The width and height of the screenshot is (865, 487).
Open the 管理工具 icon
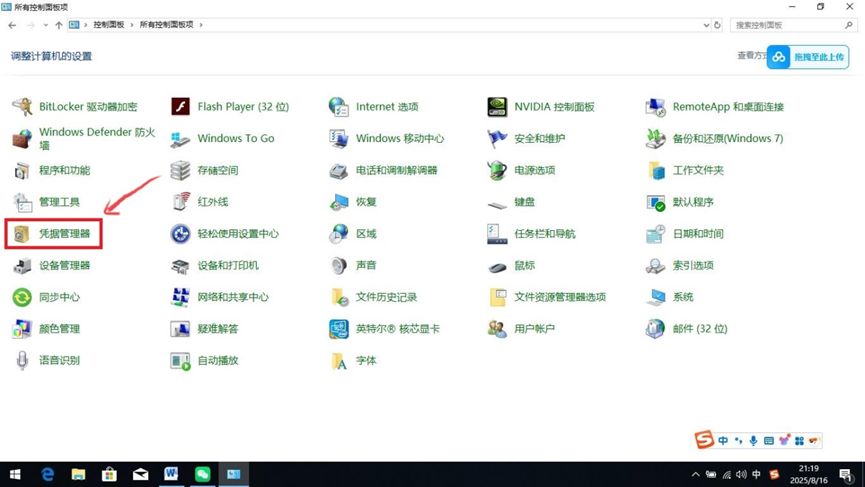click(23, 202)
